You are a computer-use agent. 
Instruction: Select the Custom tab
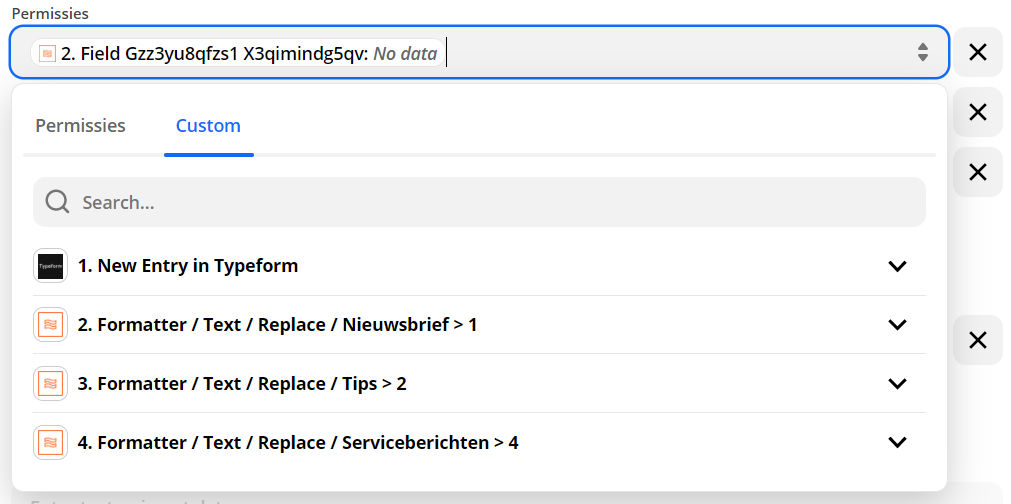[x=208, y=126]
